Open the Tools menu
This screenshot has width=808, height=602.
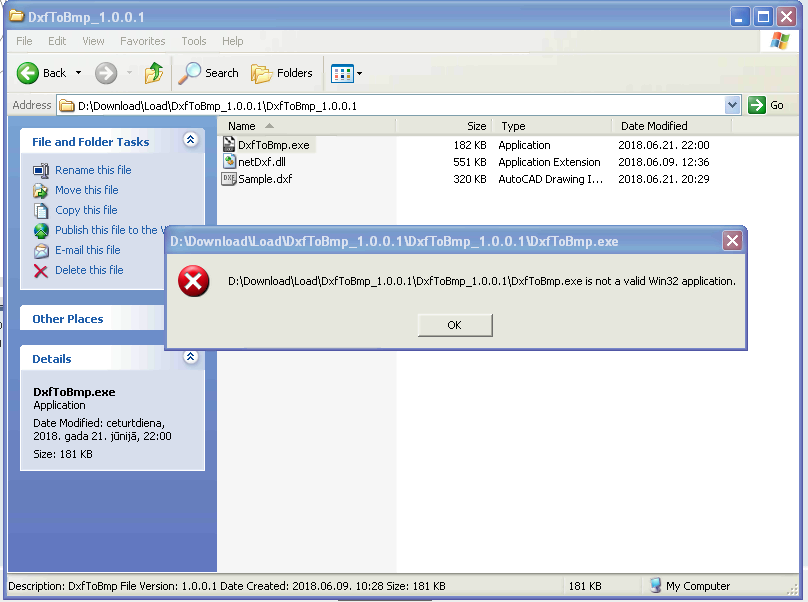[194, 41]
